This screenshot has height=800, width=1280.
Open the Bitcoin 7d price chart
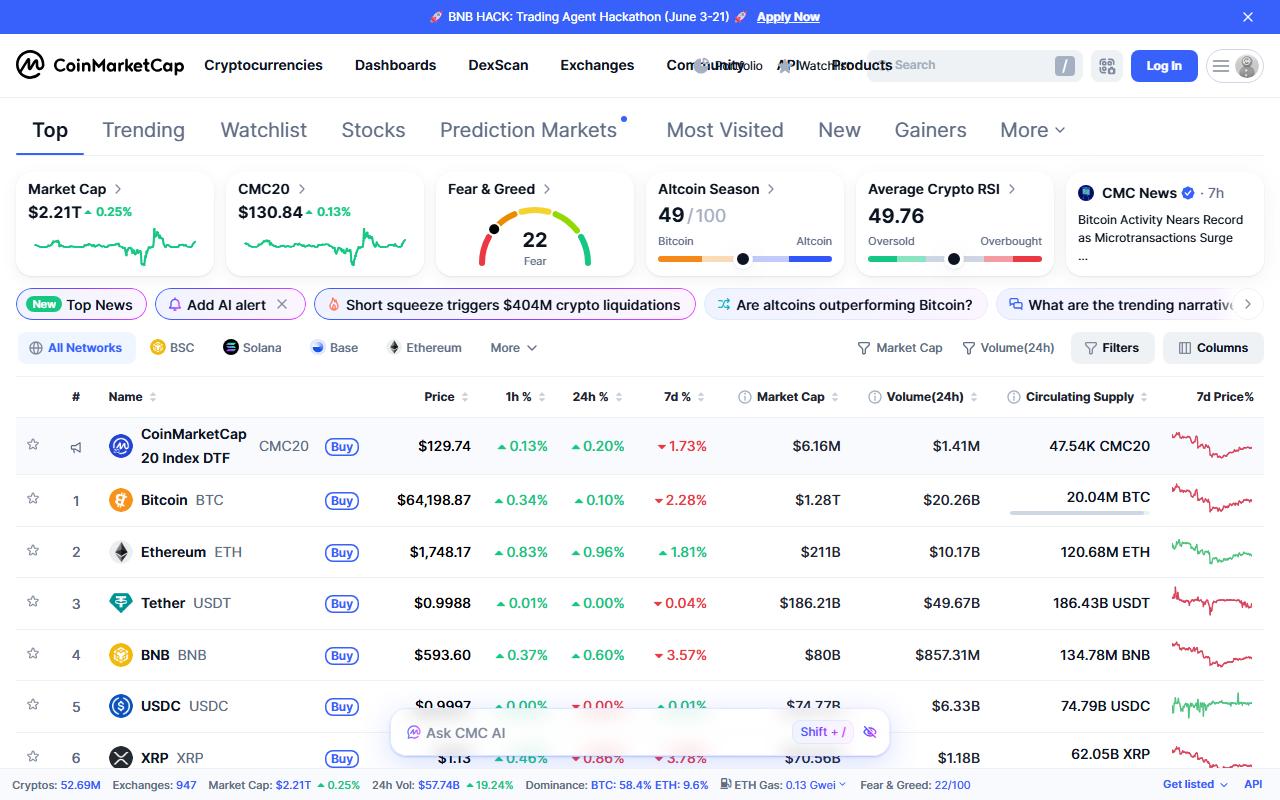tap(1211, 497)
